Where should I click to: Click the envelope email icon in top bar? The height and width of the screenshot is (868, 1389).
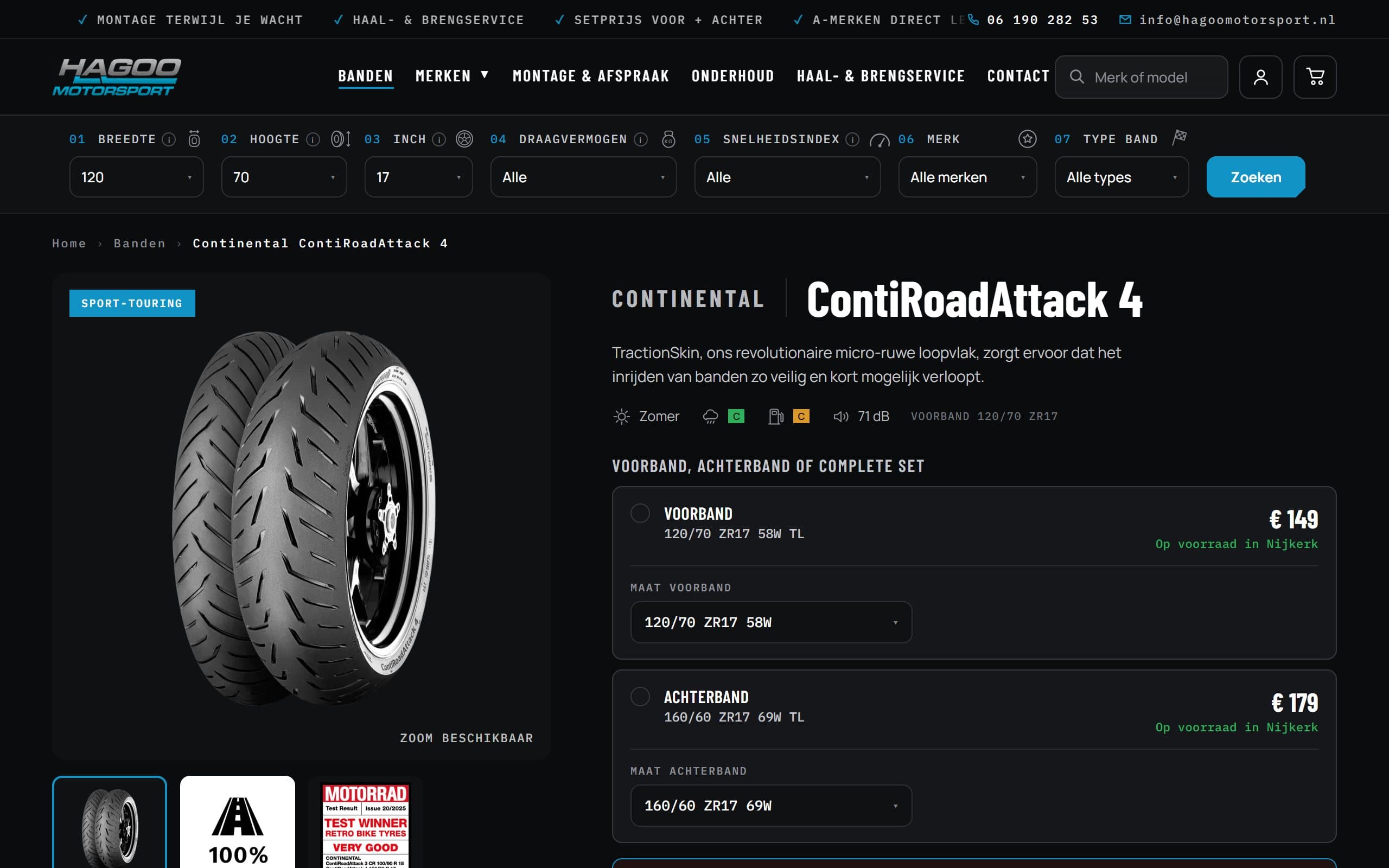click(x=1125, y=20)
